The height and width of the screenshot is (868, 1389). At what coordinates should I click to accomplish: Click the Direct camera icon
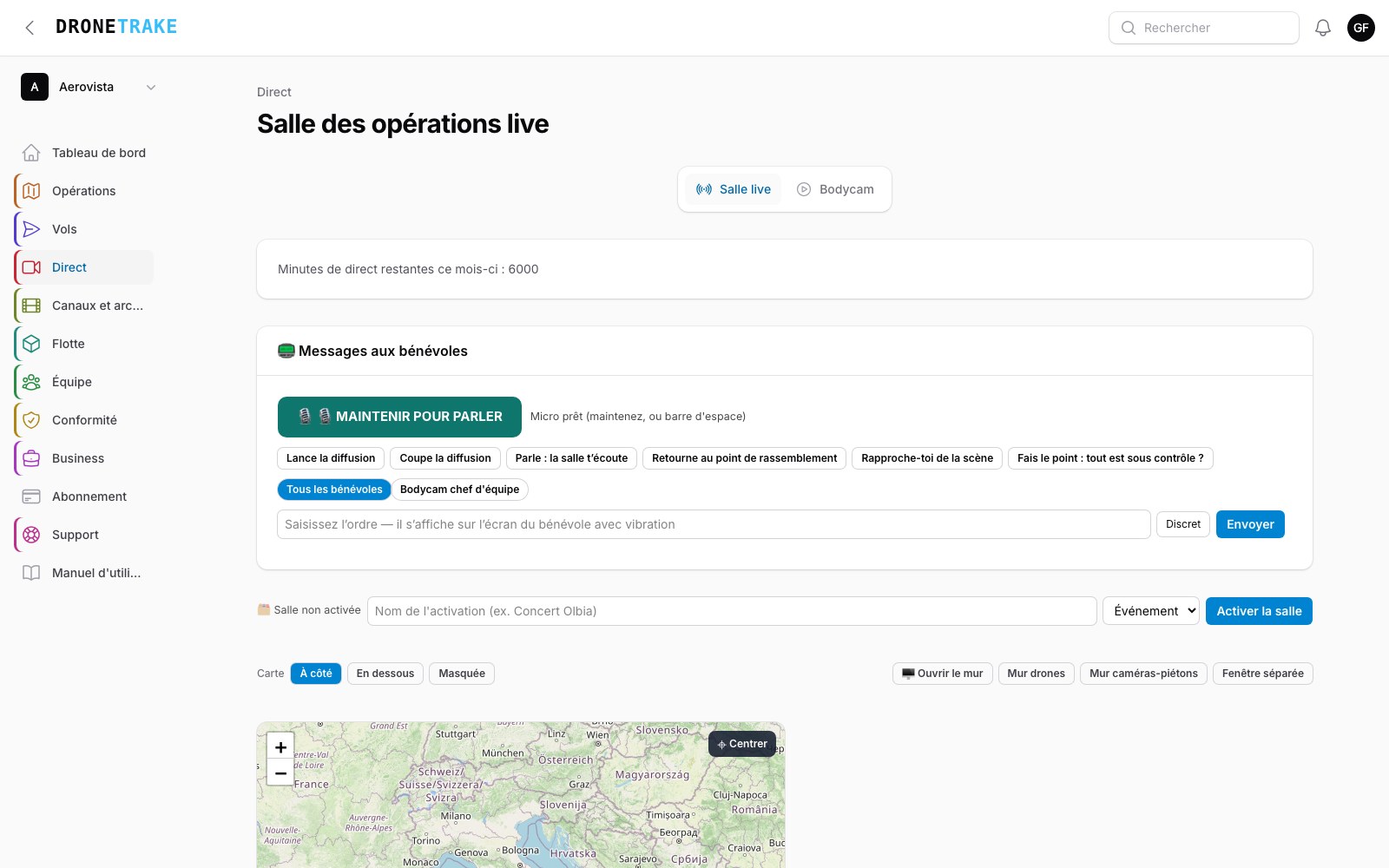31,267
